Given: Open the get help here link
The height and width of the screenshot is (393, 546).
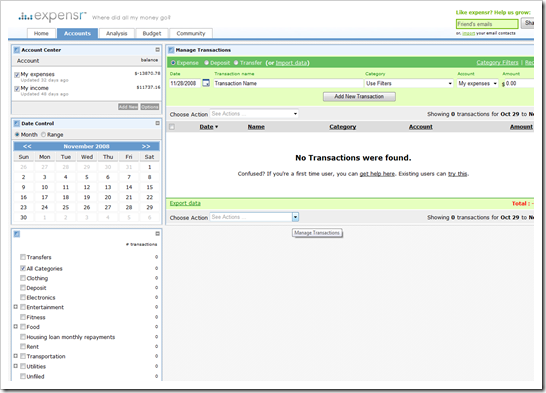Looking at the screenshot, I should click(x=377, y=174).
